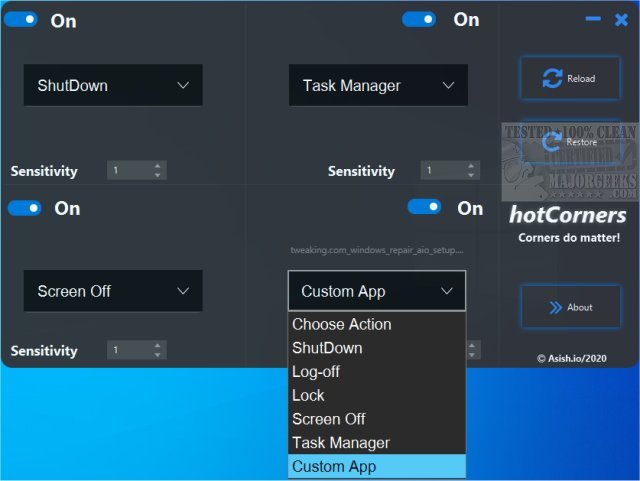Decrease bottom-left Sensitivity with down arrow
640x481 pixels.
(158, 354)
